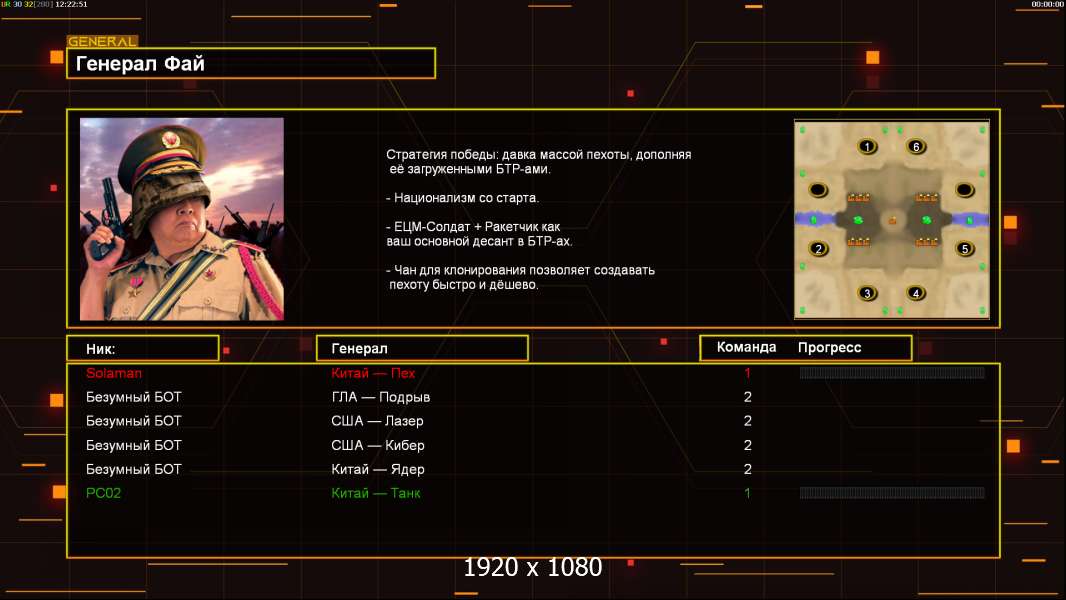
Task: Click team number 2 in the ГЛА — Подрыв row
Action: 748,397
